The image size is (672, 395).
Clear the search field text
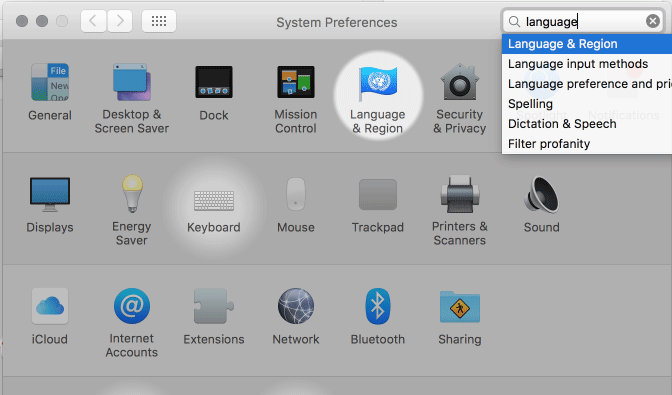[x=653, y=21]
